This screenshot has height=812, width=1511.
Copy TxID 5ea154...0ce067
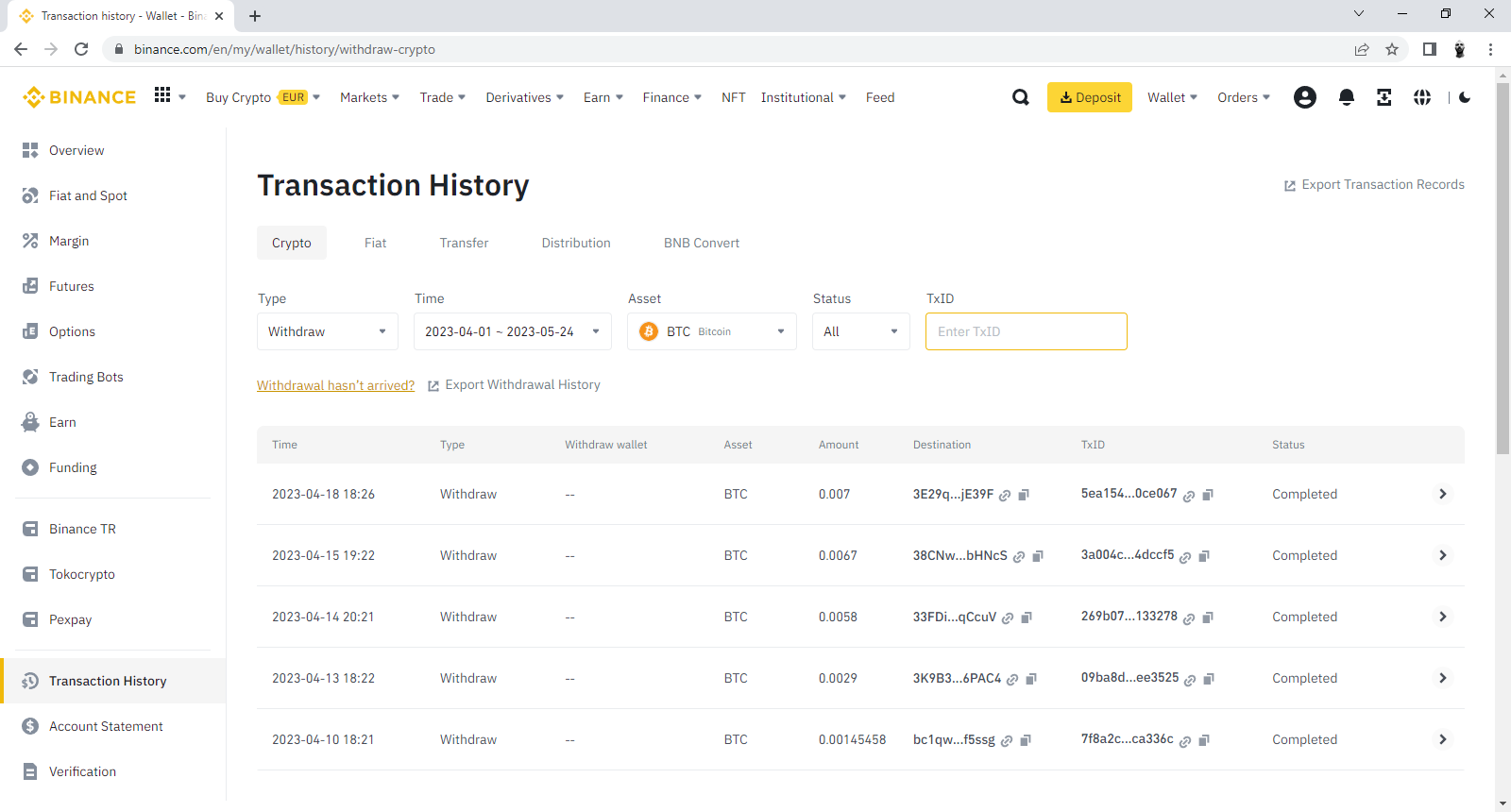click(x=1208, y=495)
